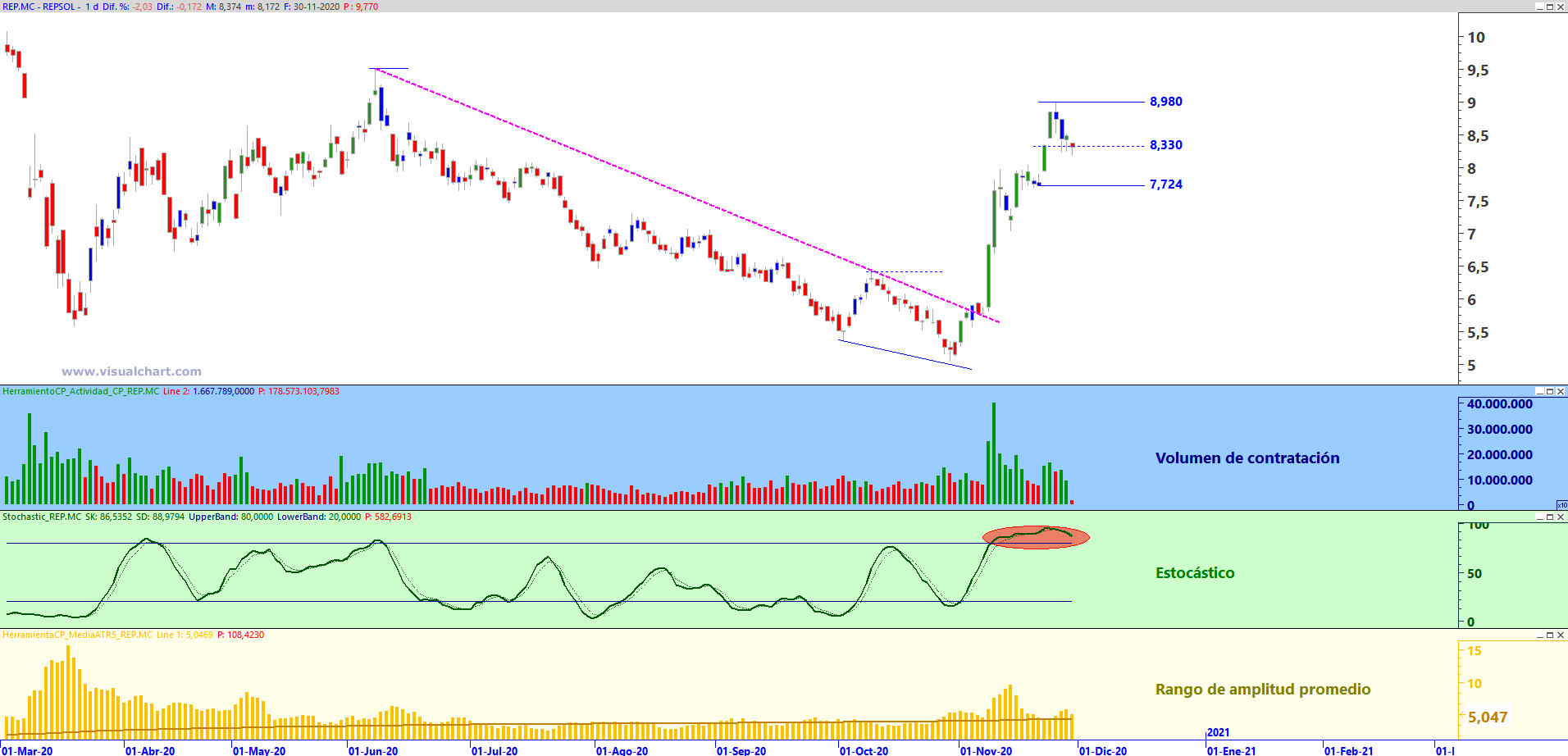Viewport: 1568px width, 756px height.
Task: Close the volume (Actividad) panel
Action: tap(1561, 392)
